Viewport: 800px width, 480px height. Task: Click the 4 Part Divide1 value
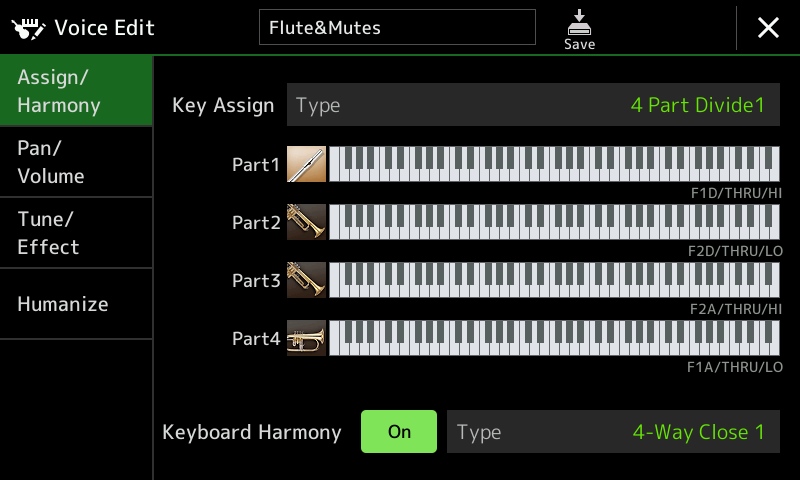698,105
